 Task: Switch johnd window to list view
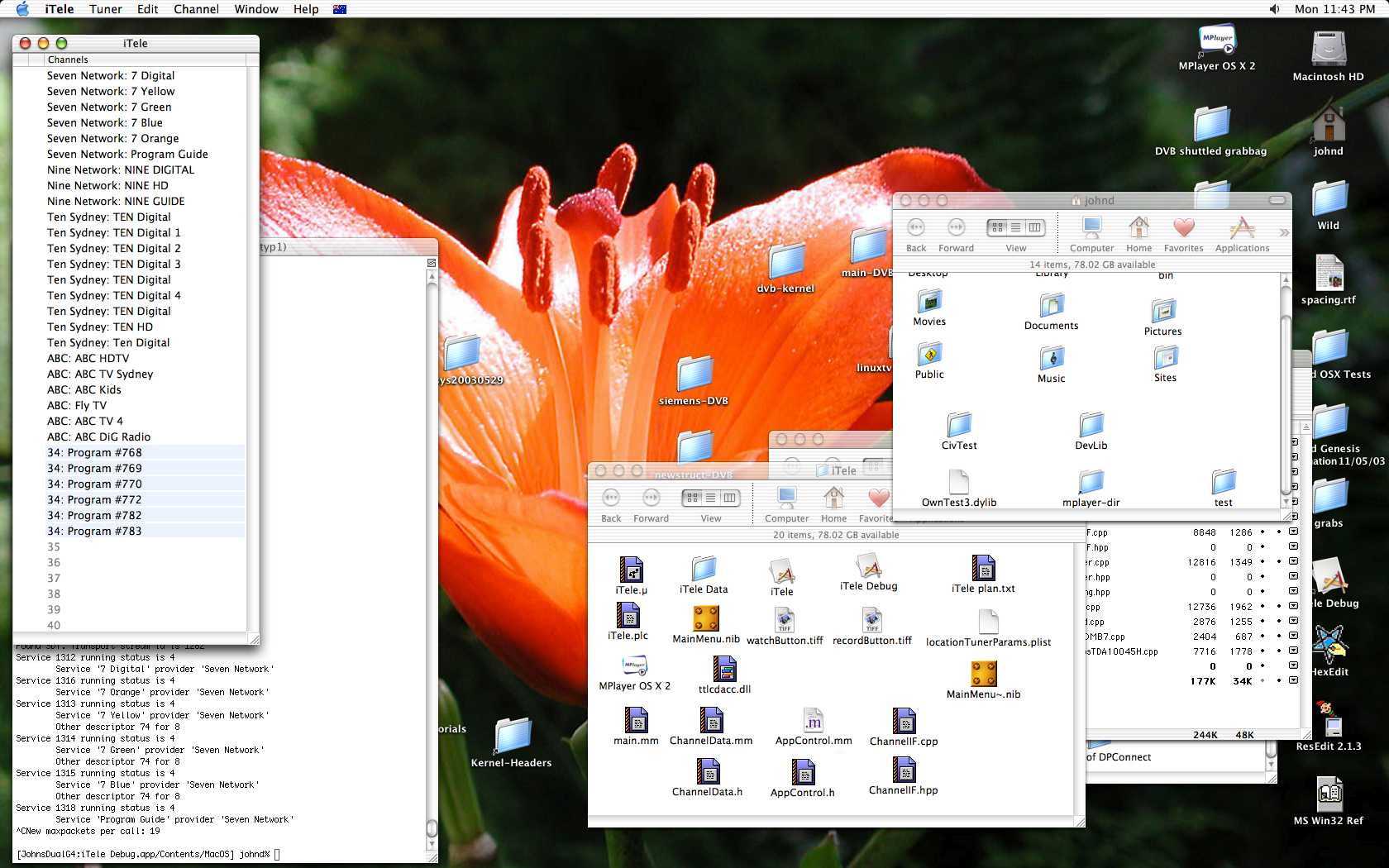pyautogui.click(x=1015, y=227)
